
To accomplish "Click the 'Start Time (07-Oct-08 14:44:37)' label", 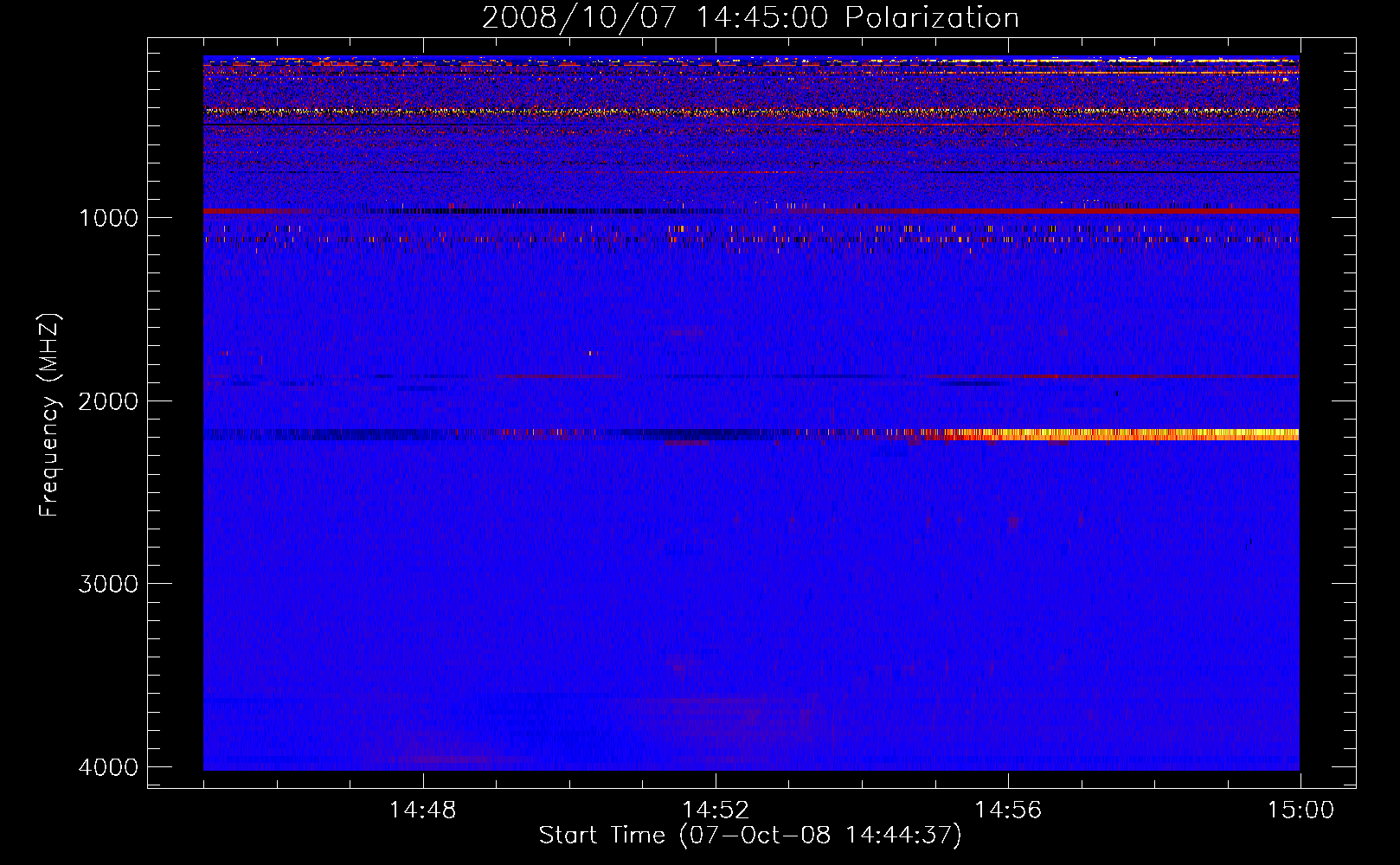I will point(750,836).
